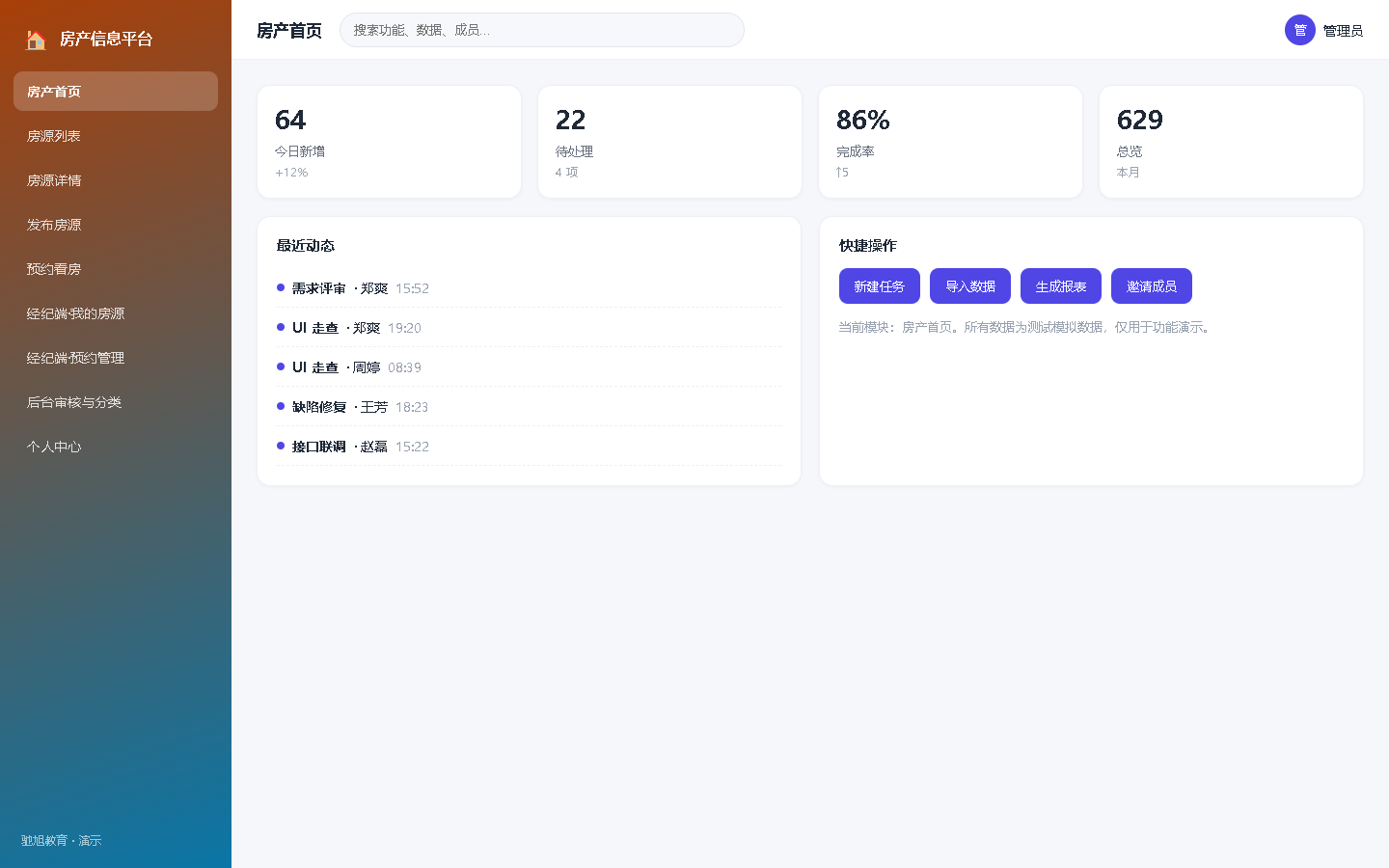Focus the search input field
The width and height of the screenshot is (1389, 868).
542,30
